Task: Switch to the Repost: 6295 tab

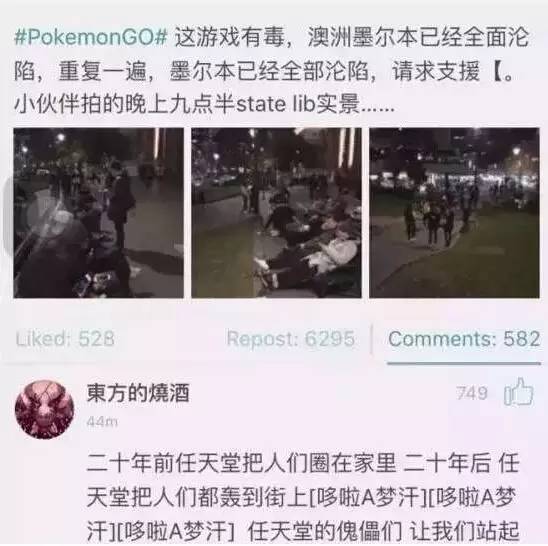Action: tap(291, 338)
